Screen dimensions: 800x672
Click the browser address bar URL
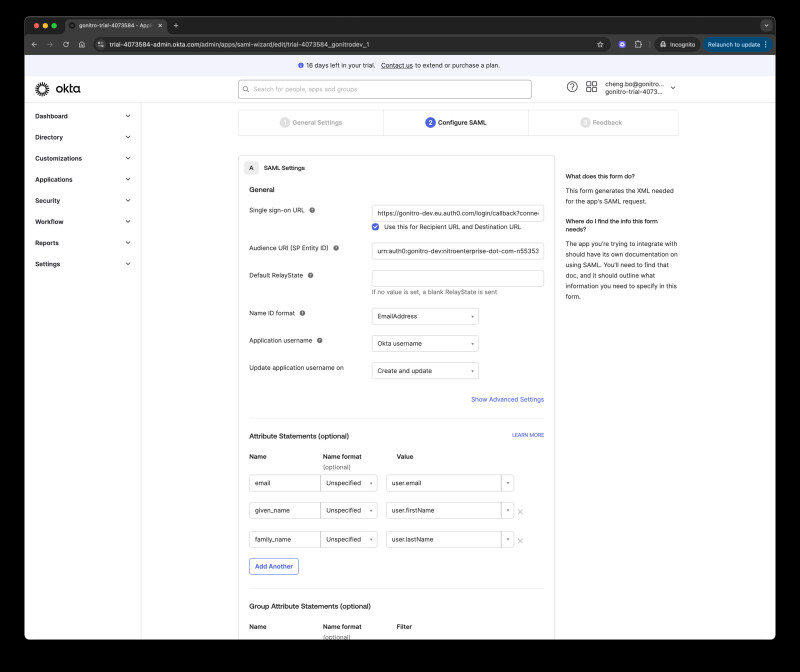239,44
